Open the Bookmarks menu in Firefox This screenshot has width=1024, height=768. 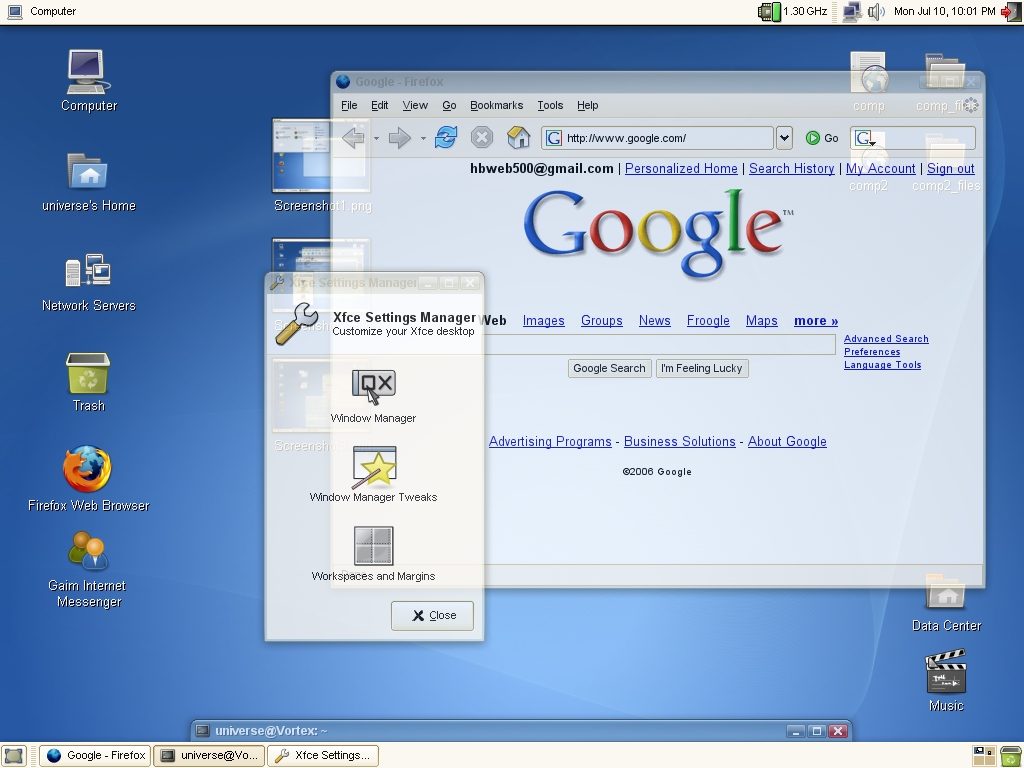point(496,105)
